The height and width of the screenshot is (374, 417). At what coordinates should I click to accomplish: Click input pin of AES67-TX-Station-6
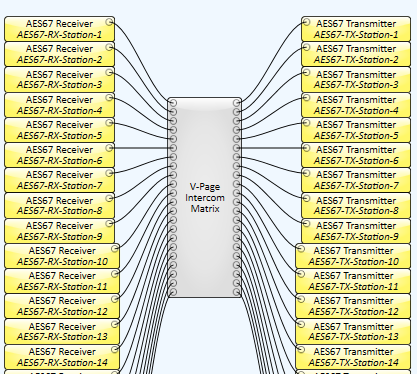tap(307, 148)
